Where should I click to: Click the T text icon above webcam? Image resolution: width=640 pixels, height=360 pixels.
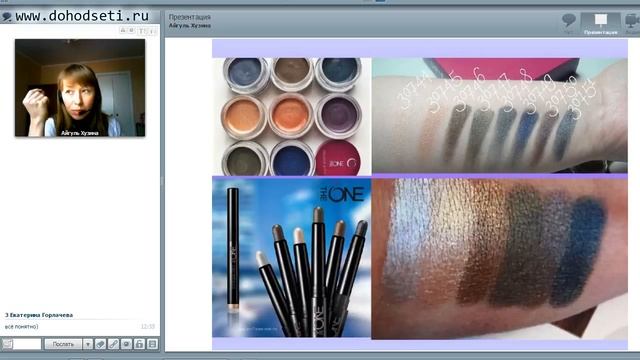click(141, 31)
